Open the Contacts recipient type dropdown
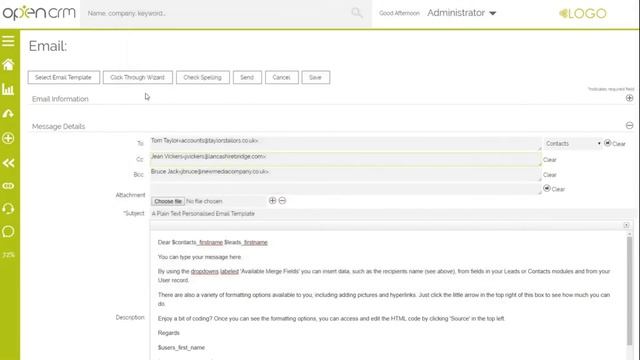This screenshot has width=640, height=360. [573, 144]
